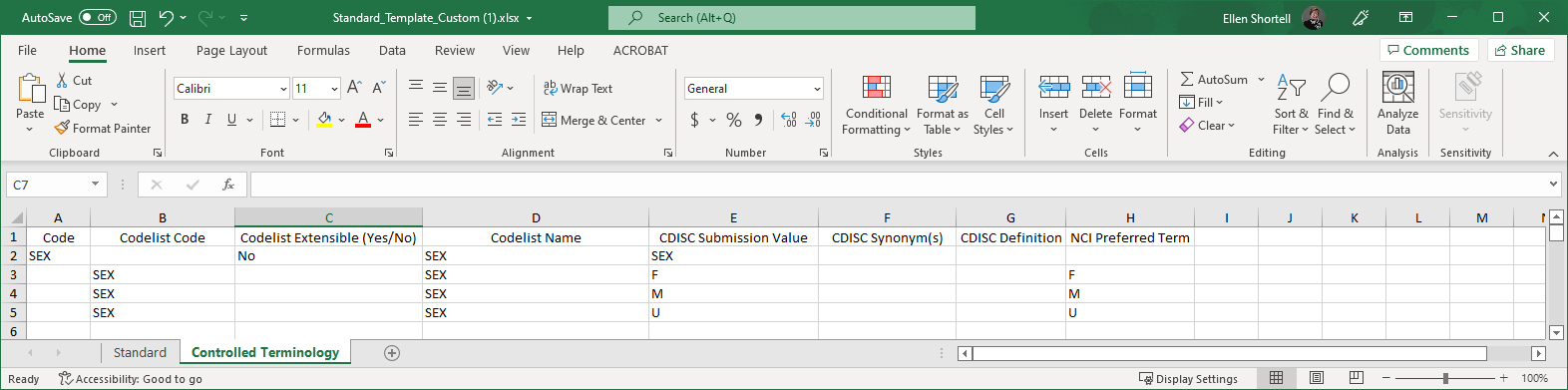Toggle Wrap Text

[578, 89]
